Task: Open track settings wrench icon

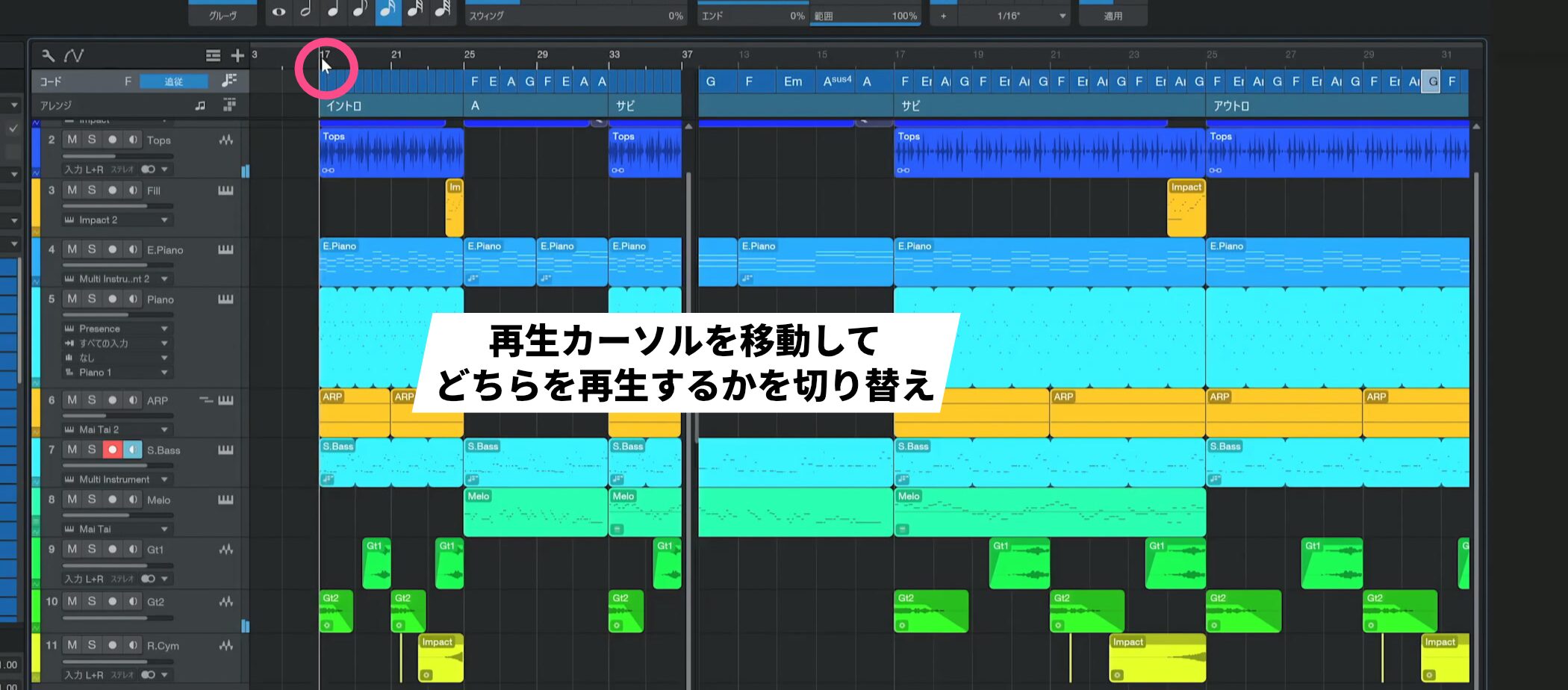Action: (x=48, y=55)
